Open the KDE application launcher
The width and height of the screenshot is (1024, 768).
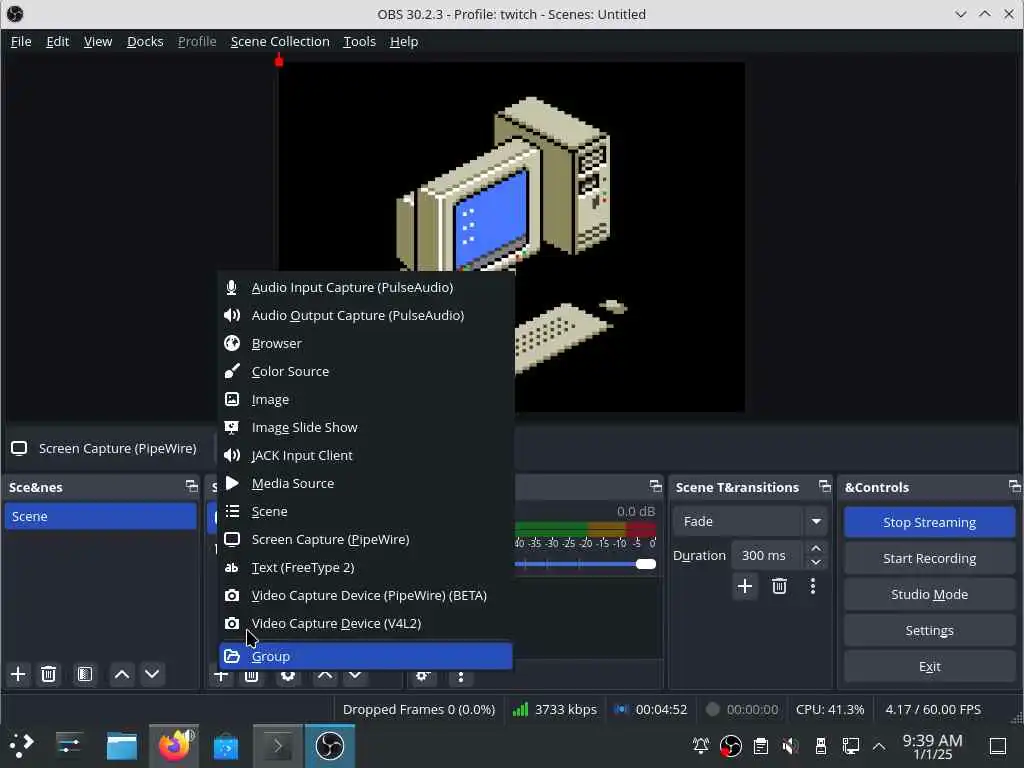(x=21, y=745)
